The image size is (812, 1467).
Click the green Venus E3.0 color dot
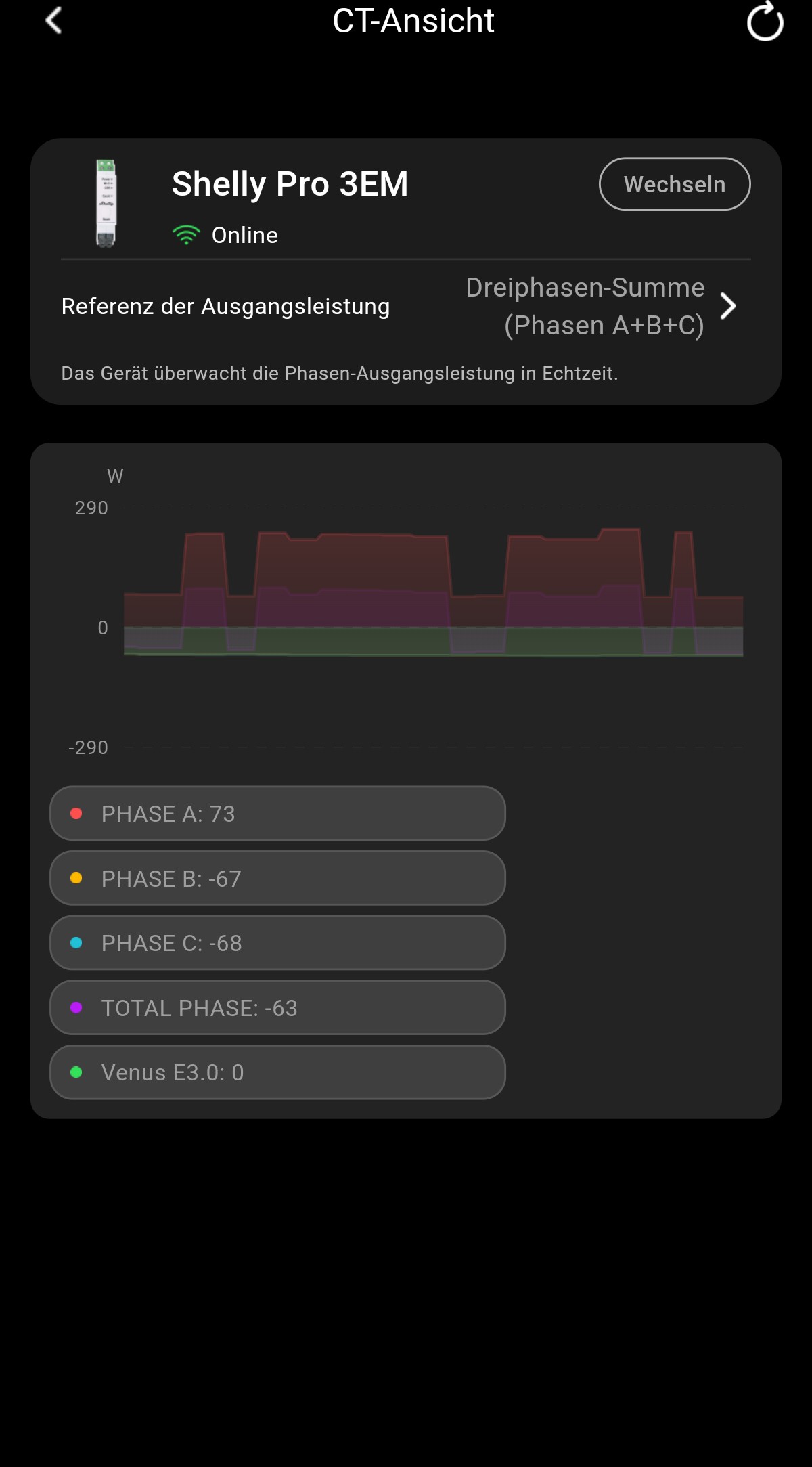pyautogui.click(x=76, y=1072)
